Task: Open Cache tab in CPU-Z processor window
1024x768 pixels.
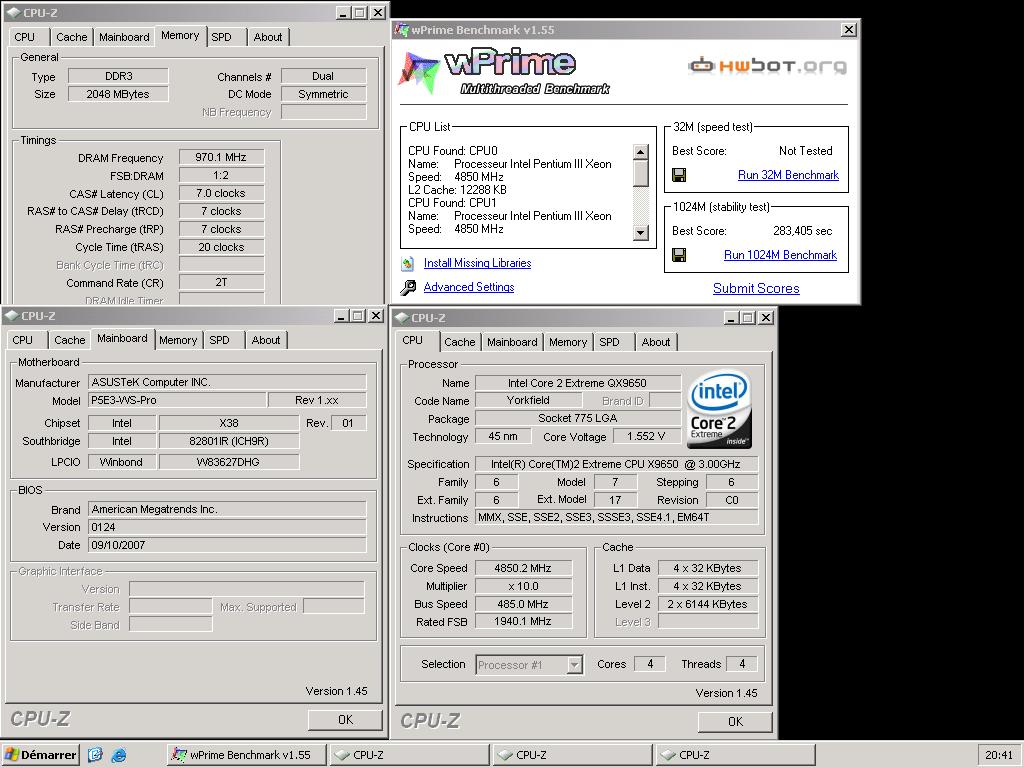Action: (460, 342)
